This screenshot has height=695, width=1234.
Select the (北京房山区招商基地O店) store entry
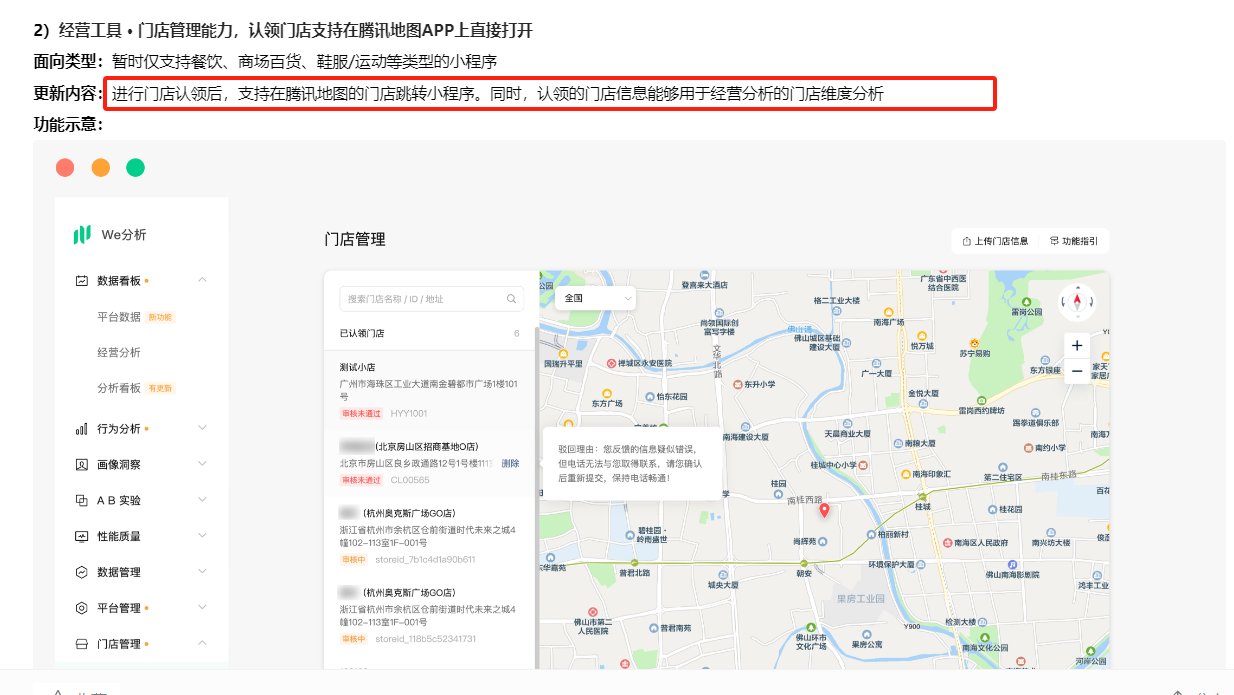pos(431,462)
